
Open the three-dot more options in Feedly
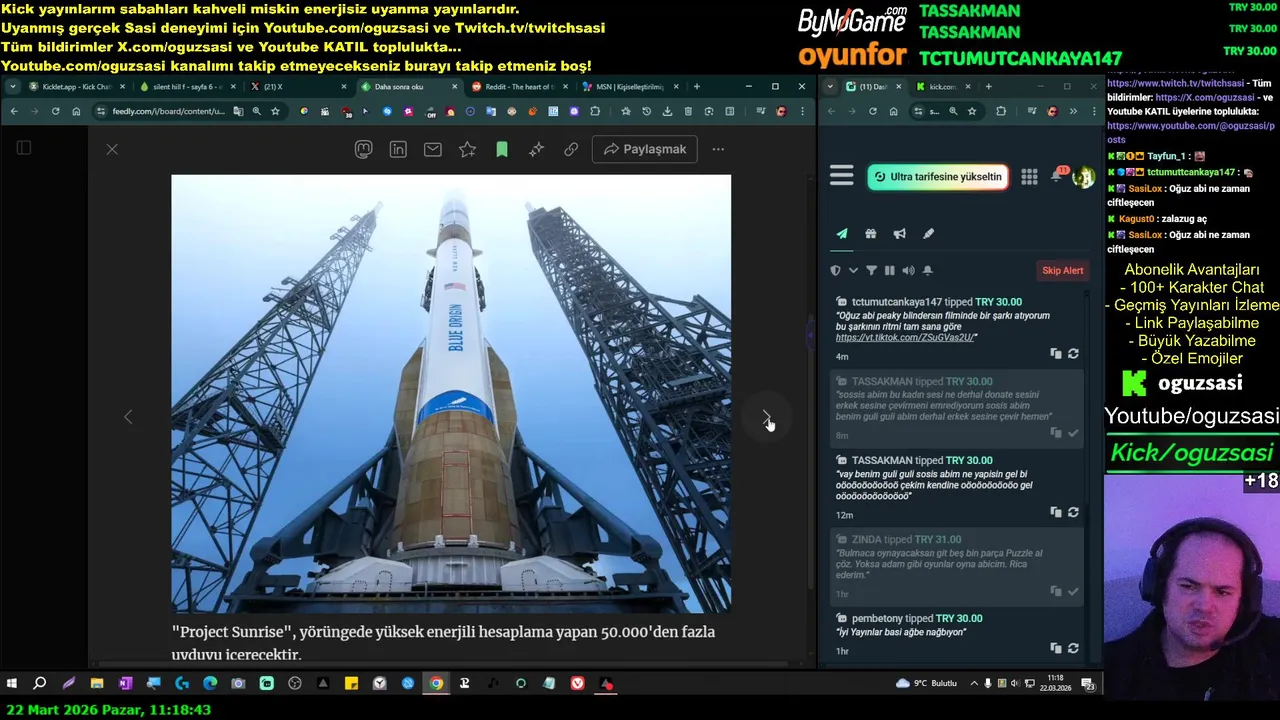coord(718,149)
